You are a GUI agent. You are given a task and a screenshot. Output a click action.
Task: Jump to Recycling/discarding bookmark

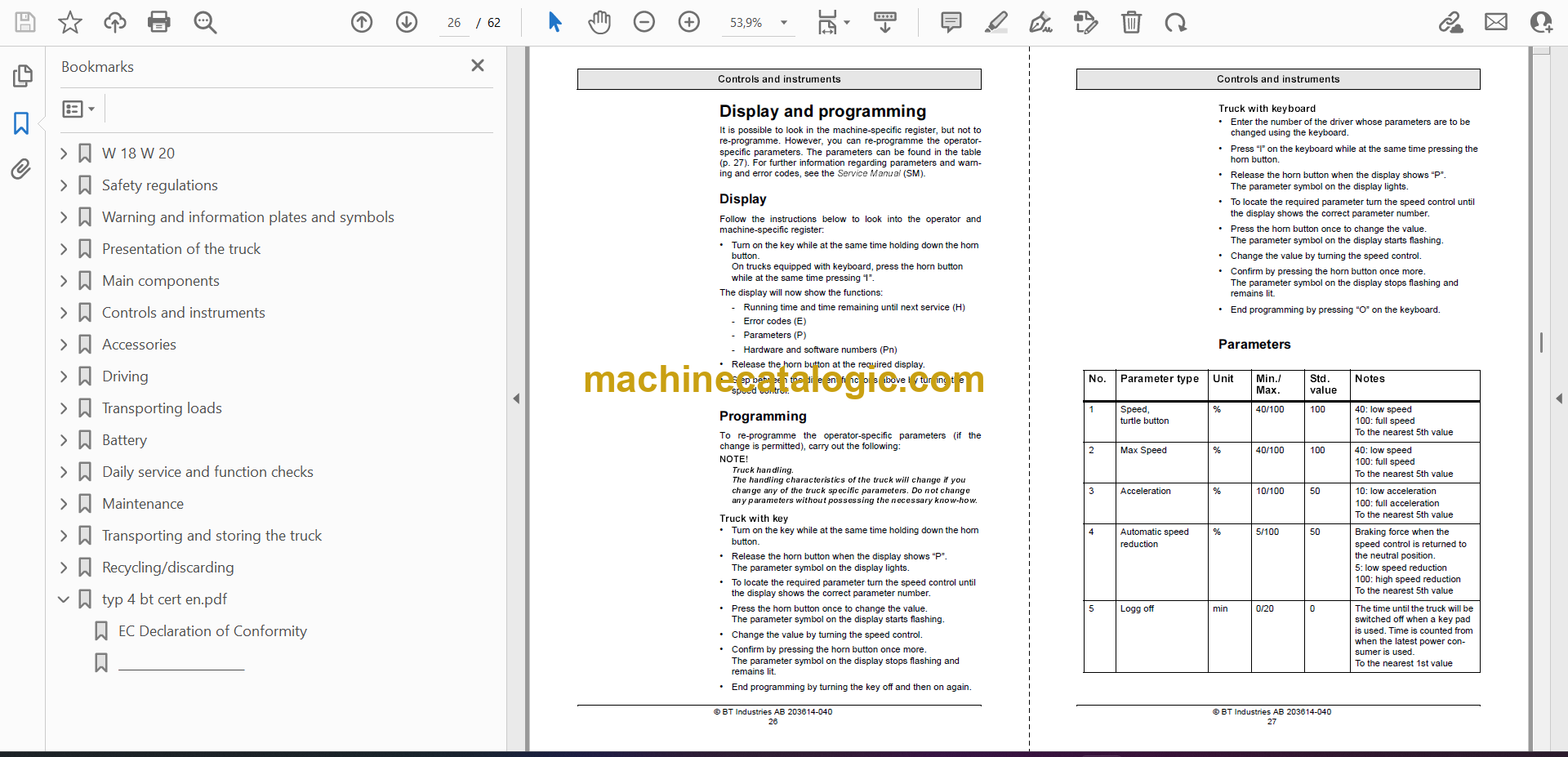tap(167, 568)
